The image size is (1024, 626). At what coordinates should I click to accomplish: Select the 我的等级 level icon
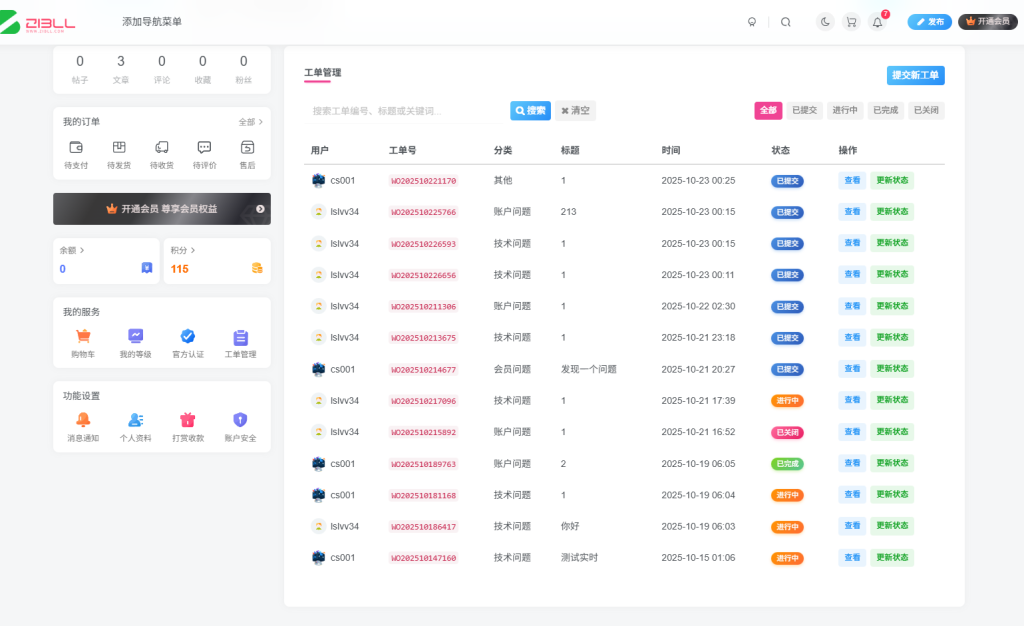pyautogui.click(x=136, y=338)
